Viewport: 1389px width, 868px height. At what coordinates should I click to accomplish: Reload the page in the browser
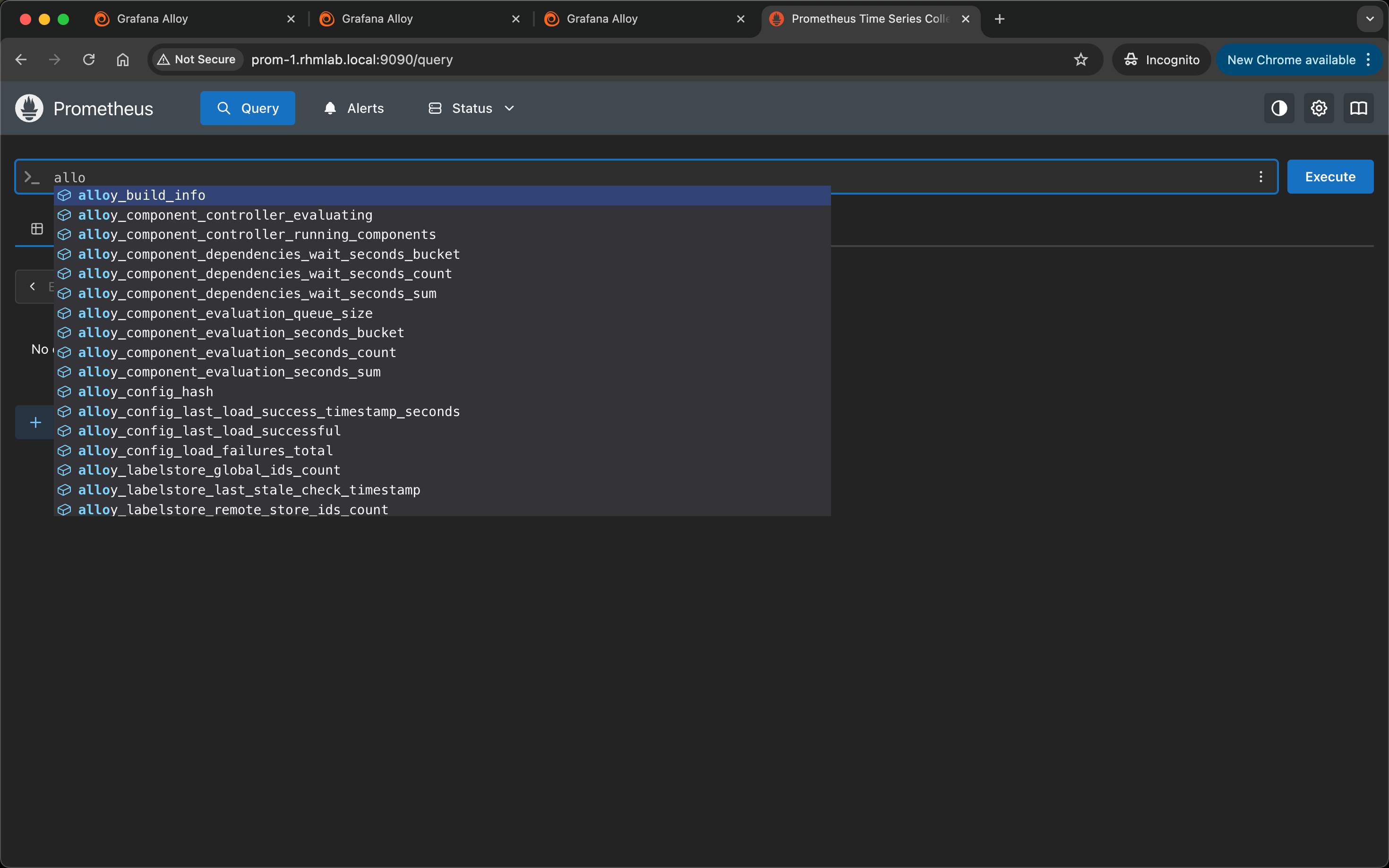point(88,59)
